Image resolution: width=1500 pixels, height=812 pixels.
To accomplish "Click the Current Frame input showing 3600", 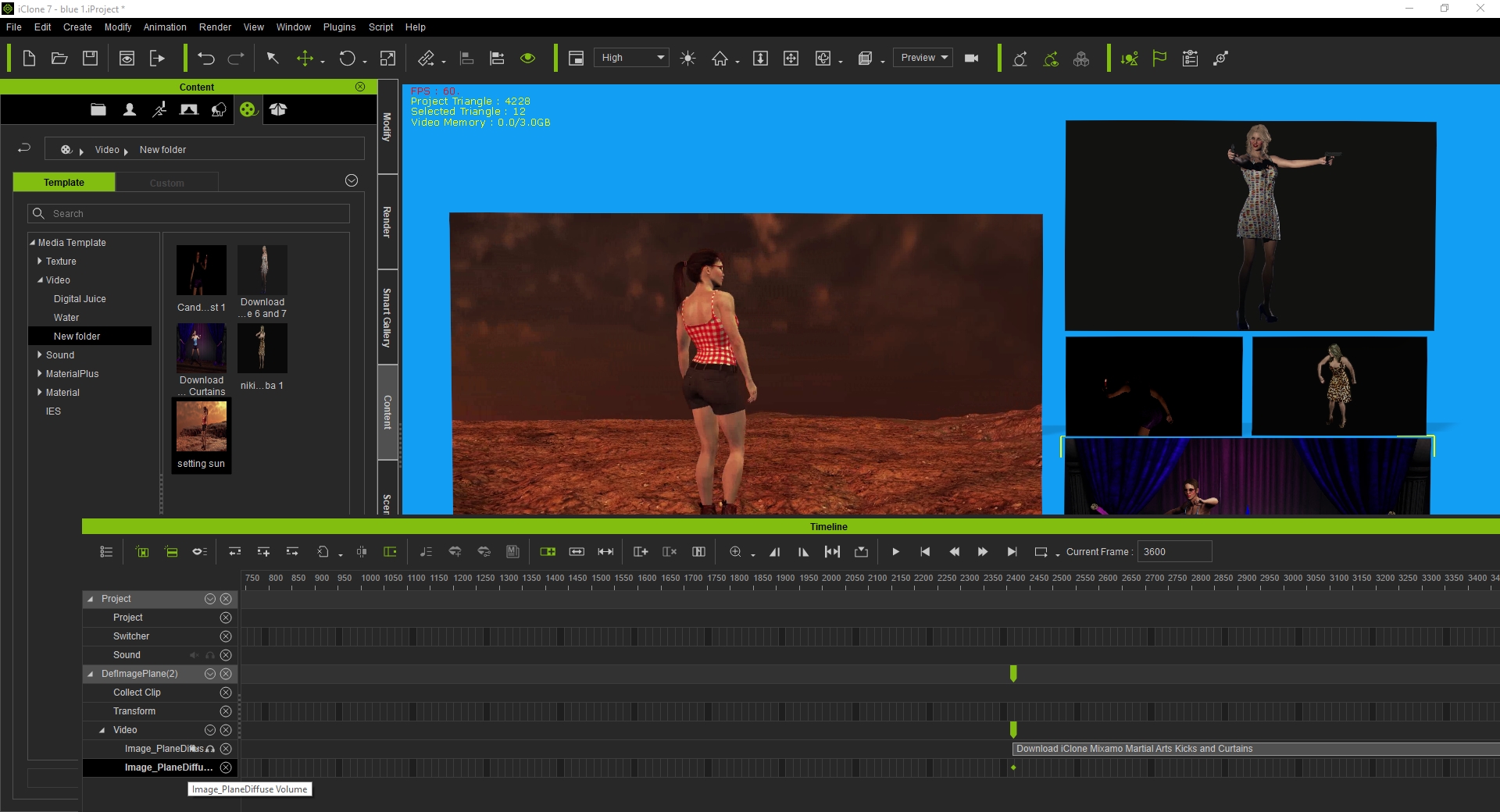I will (x=1174, y=551).
